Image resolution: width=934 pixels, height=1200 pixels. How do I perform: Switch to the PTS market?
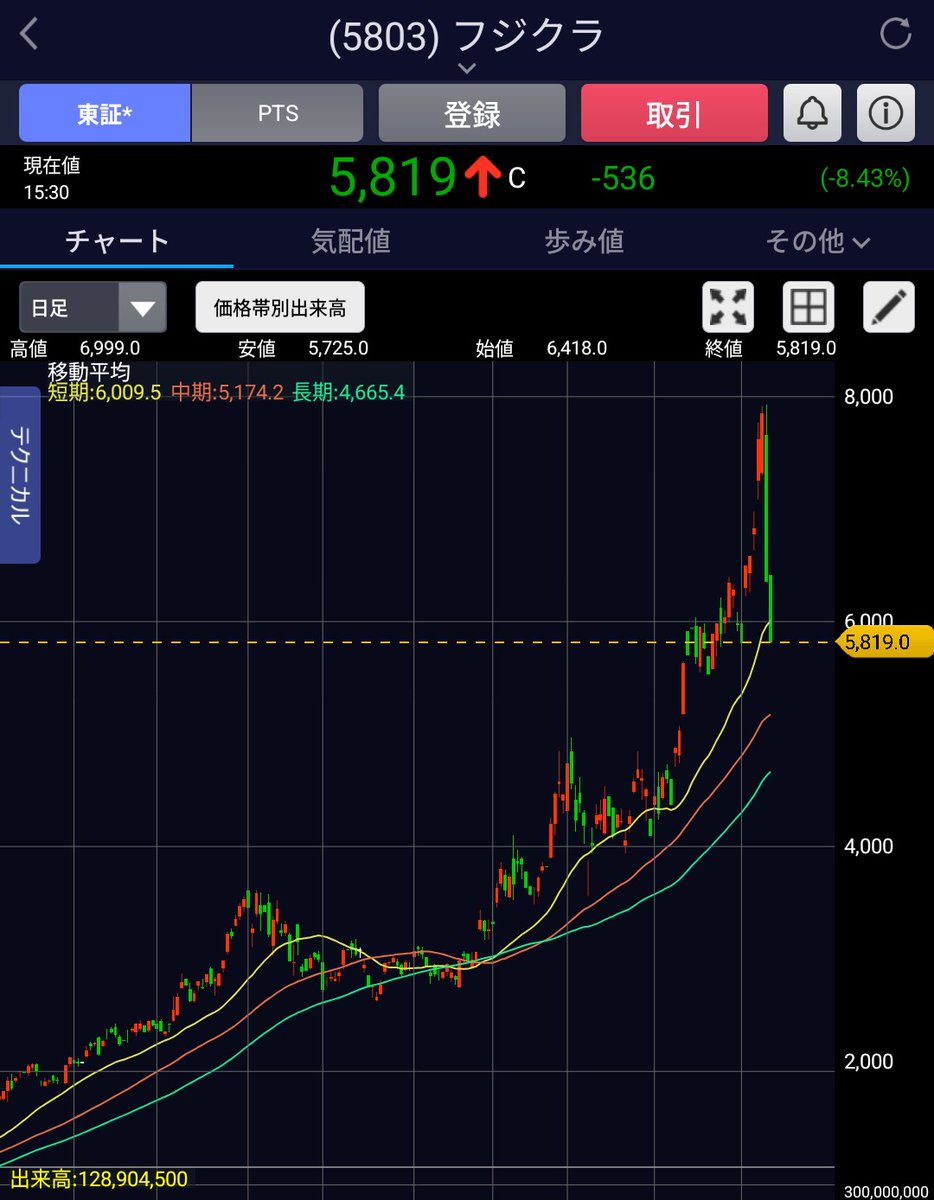point(277,113)
